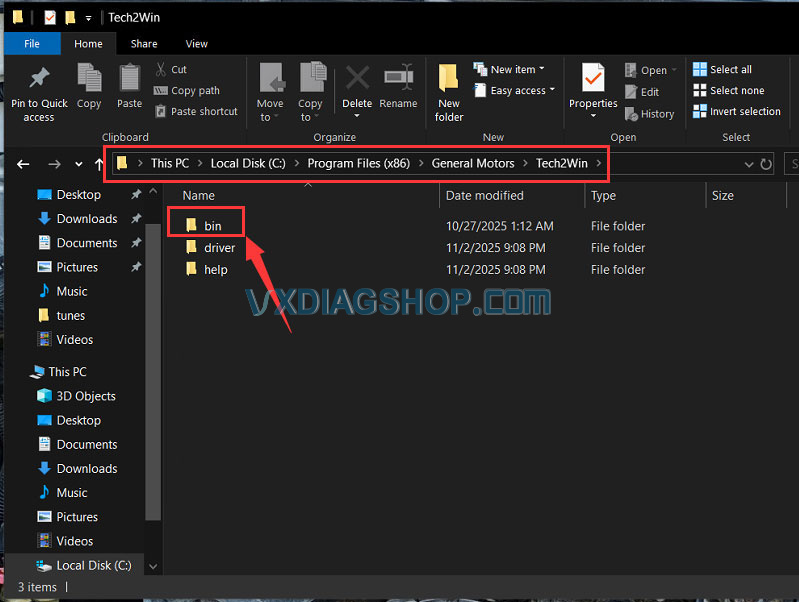Expand the address bar history dropdown
Image resolution: width=799 pixels, height=602 pixels.
click(x=749, y=164)
